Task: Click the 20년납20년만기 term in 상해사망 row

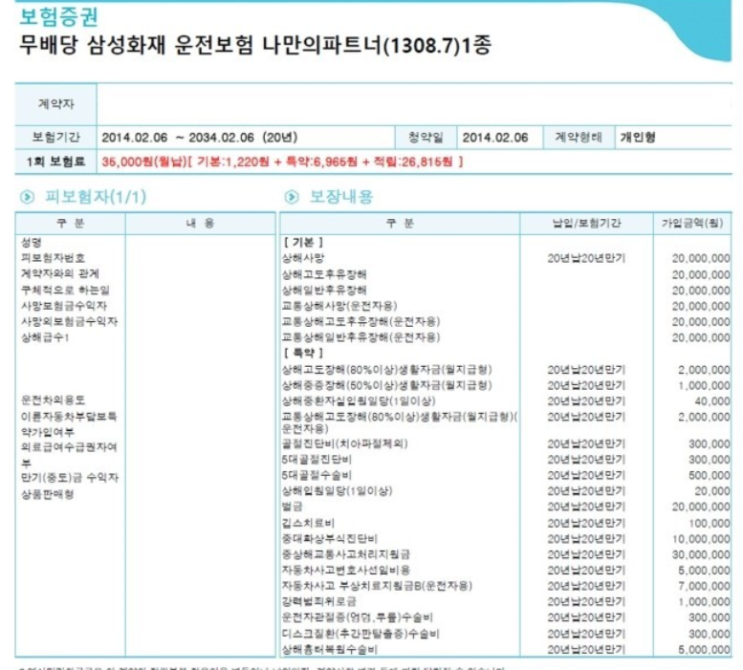Action: [586, 258]
